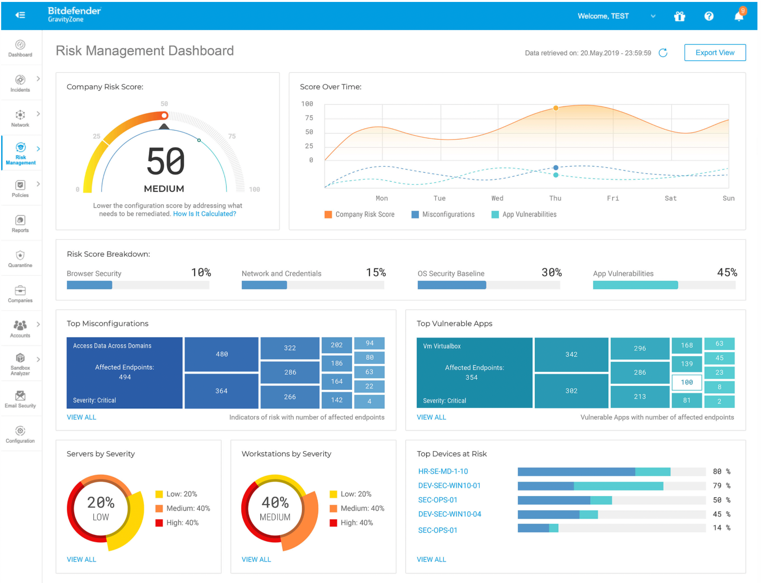Click the gift icon in header
The height and width of the screenshot is (583, 761).
pos(679,16)
